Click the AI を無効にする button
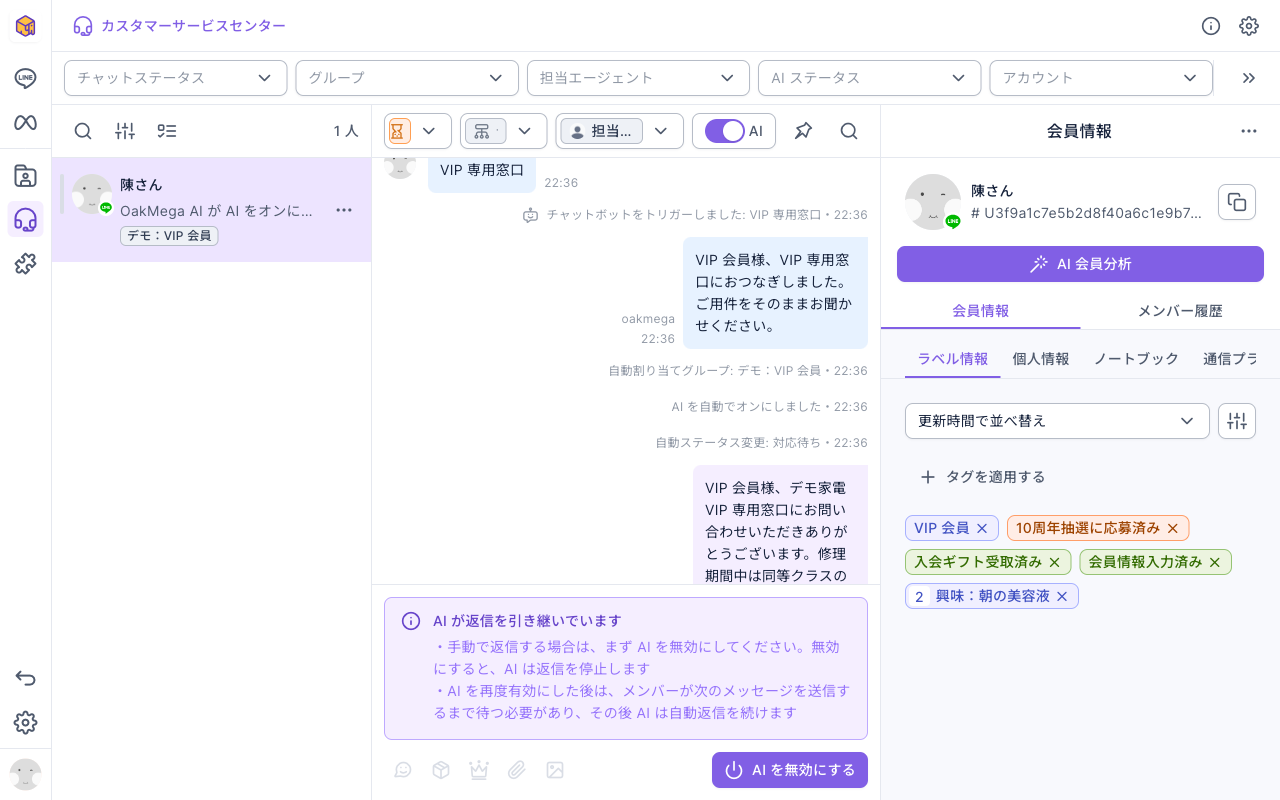The width and height of the screenshot is (1280, 800). pyautogui.click(x=790, y=770)
